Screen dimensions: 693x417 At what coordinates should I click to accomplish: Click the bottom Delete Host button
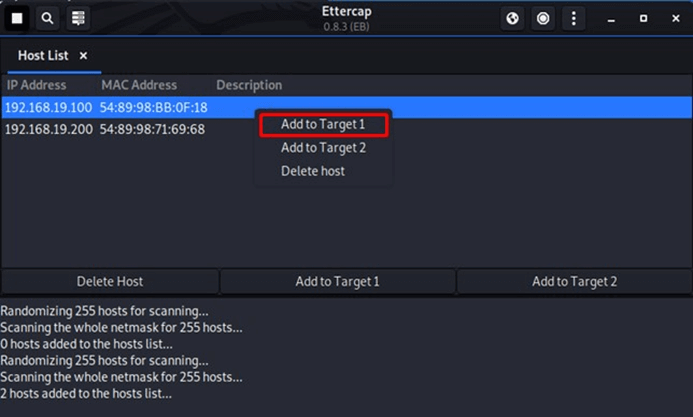tap(110, 281)
